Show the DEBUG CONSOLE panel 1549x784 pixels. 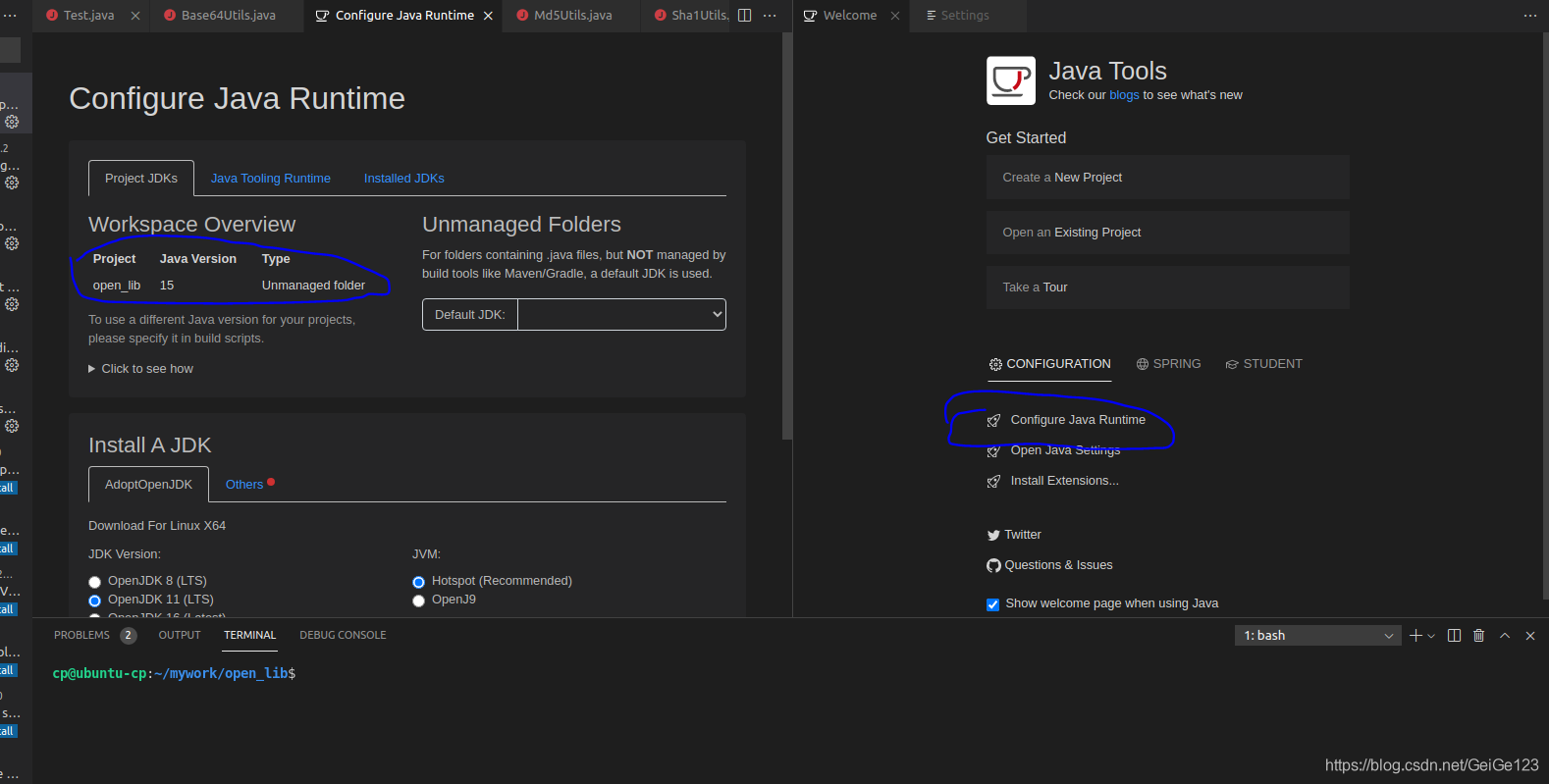click(343, 636)
